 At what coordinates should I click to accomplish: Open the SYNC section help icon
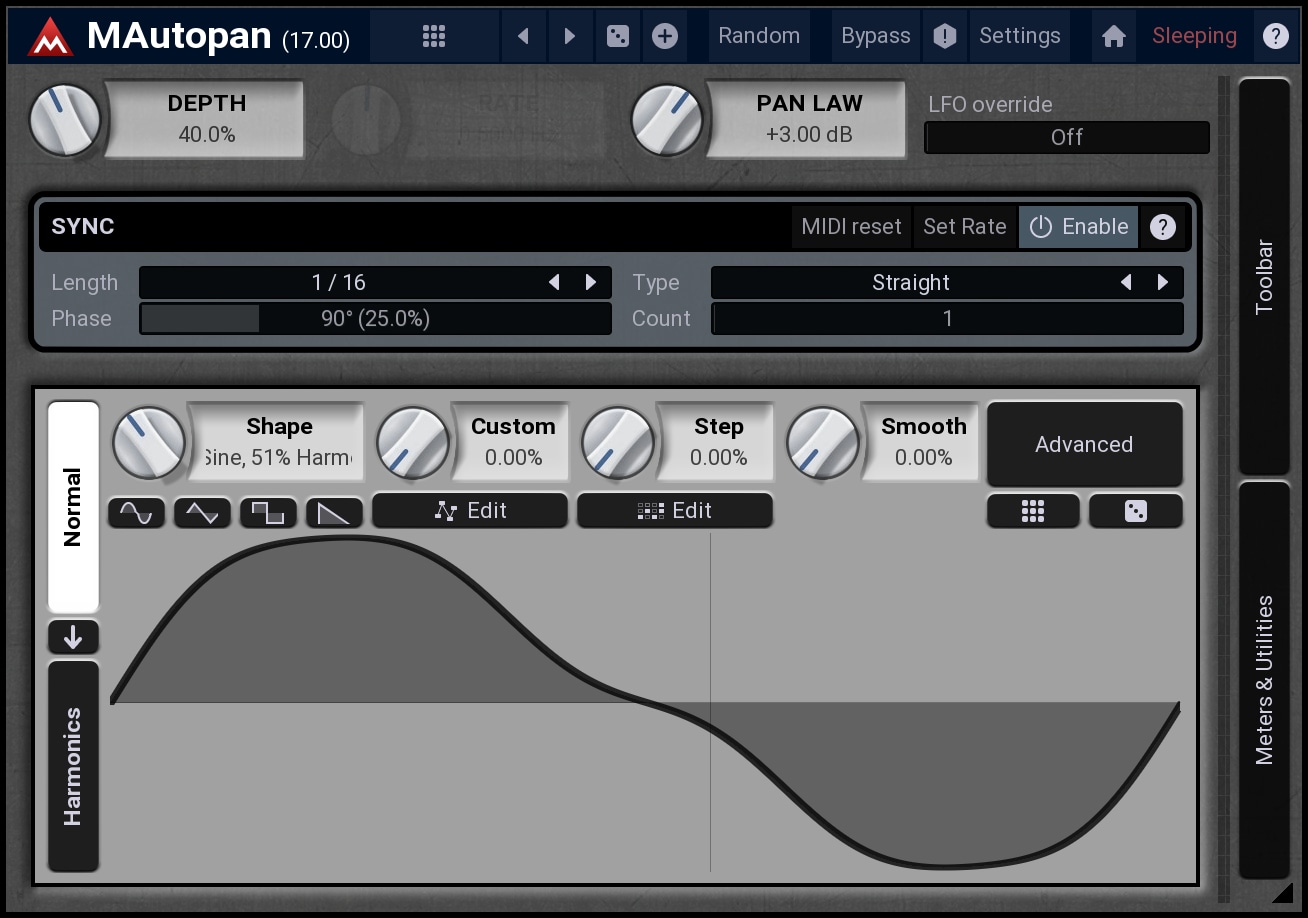[1162, 227]
